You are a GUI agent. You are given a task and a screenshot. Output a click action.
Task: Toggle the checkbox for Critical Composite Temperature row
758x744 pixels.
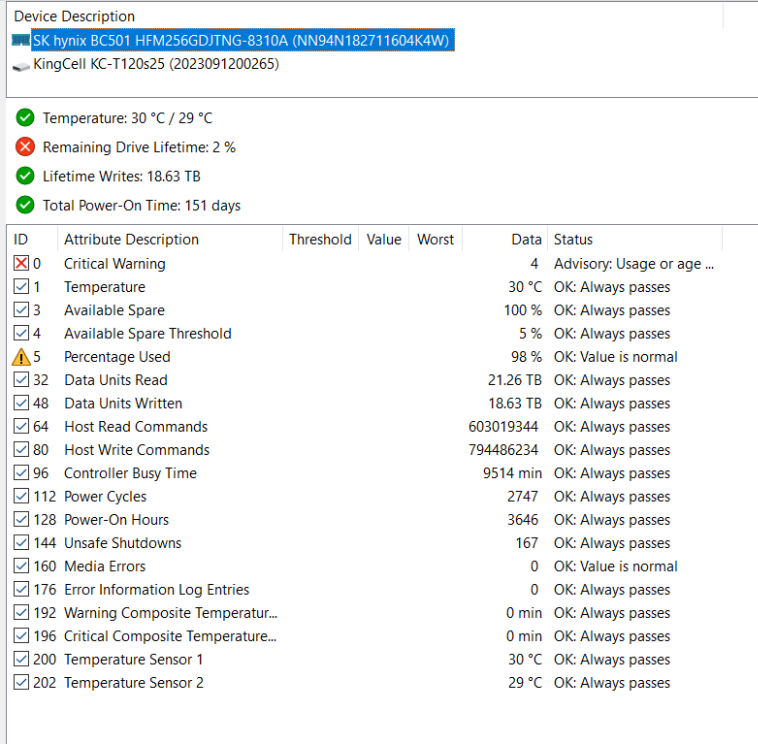point(21,636)
